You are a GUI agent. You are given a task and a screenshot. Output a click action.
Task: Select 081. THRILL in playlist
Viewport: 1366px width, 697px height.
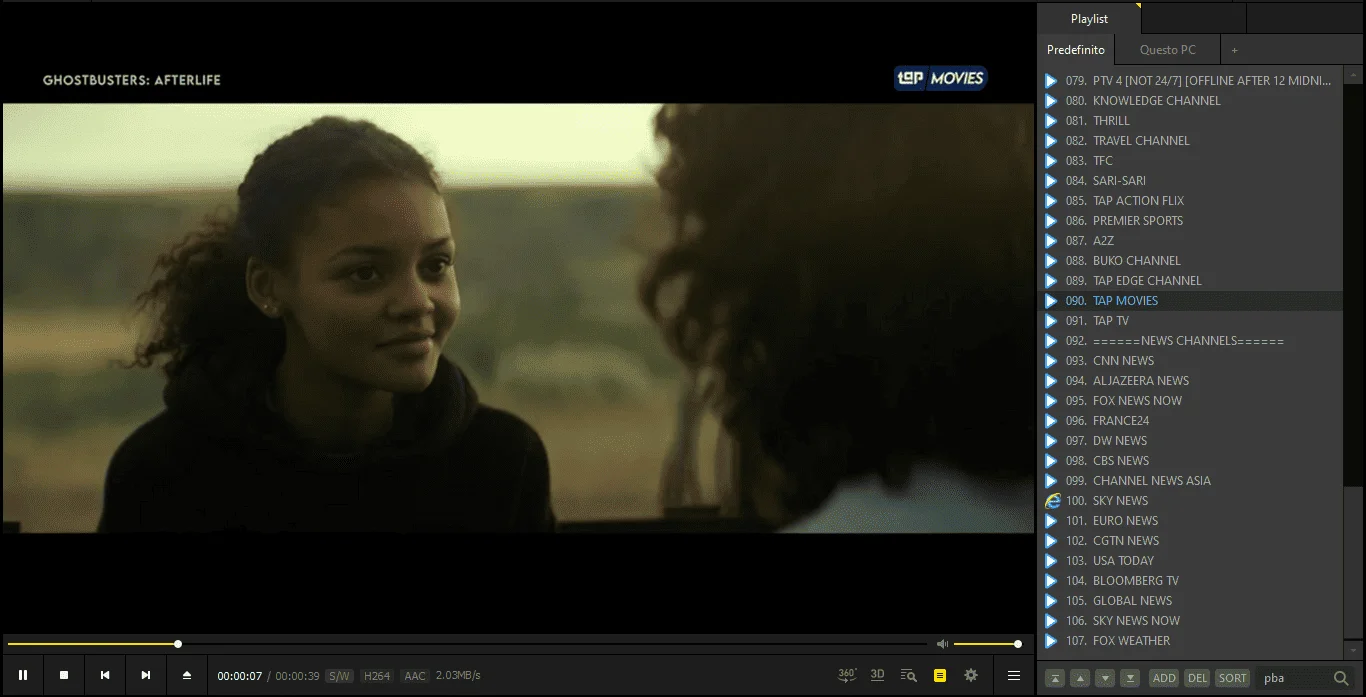pyautogui.click(x=1190, y=121)
